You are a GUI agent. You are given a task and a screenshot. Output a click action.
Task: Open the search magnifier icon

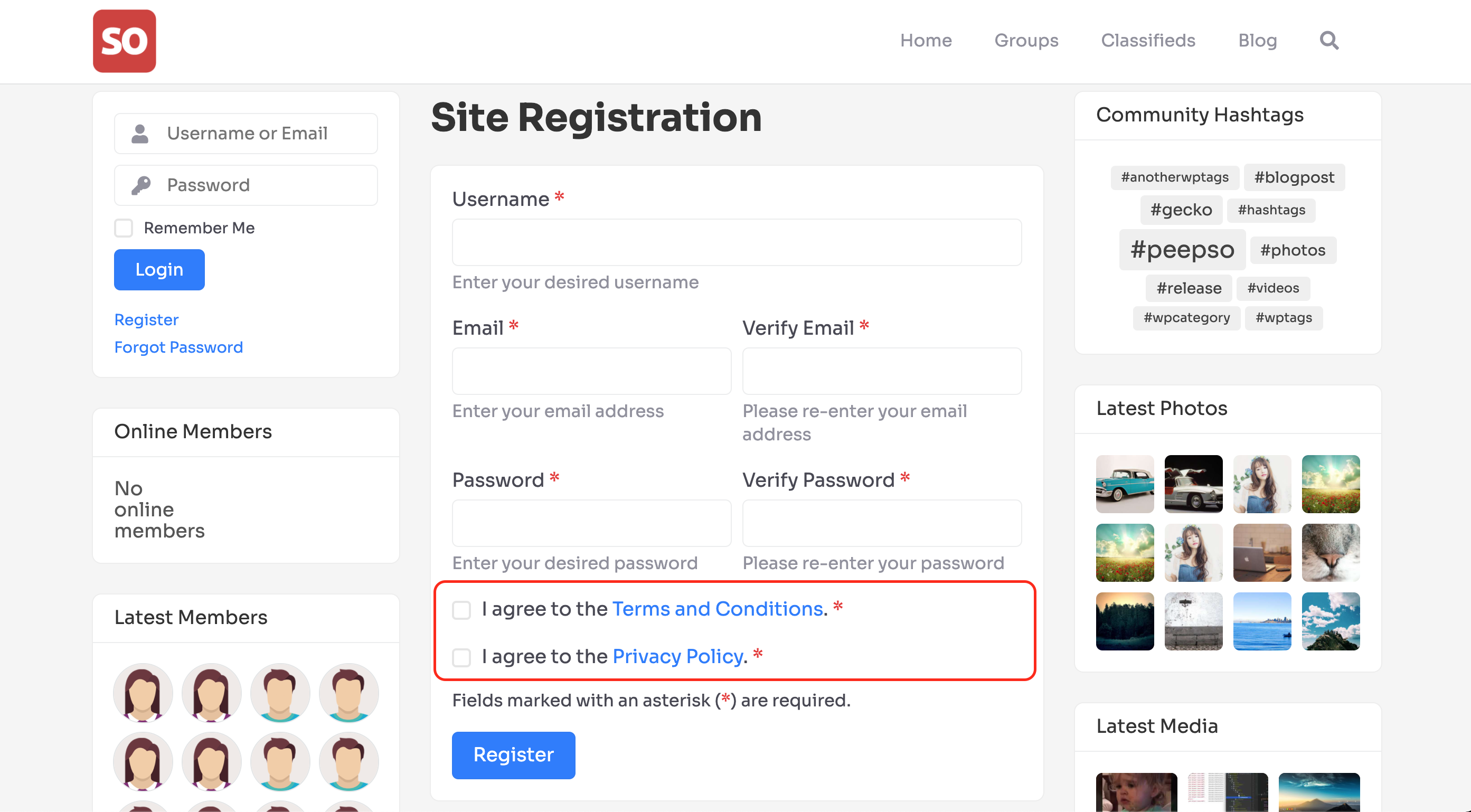click(1329, 41)
